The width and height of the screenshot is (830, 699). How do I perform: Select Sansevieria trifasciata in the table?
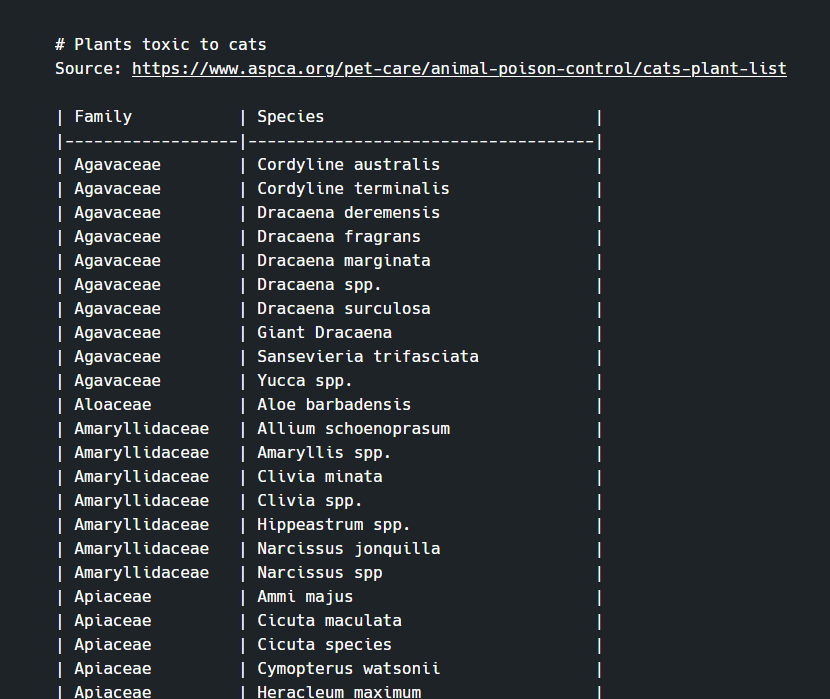click(x=367, y=356)
